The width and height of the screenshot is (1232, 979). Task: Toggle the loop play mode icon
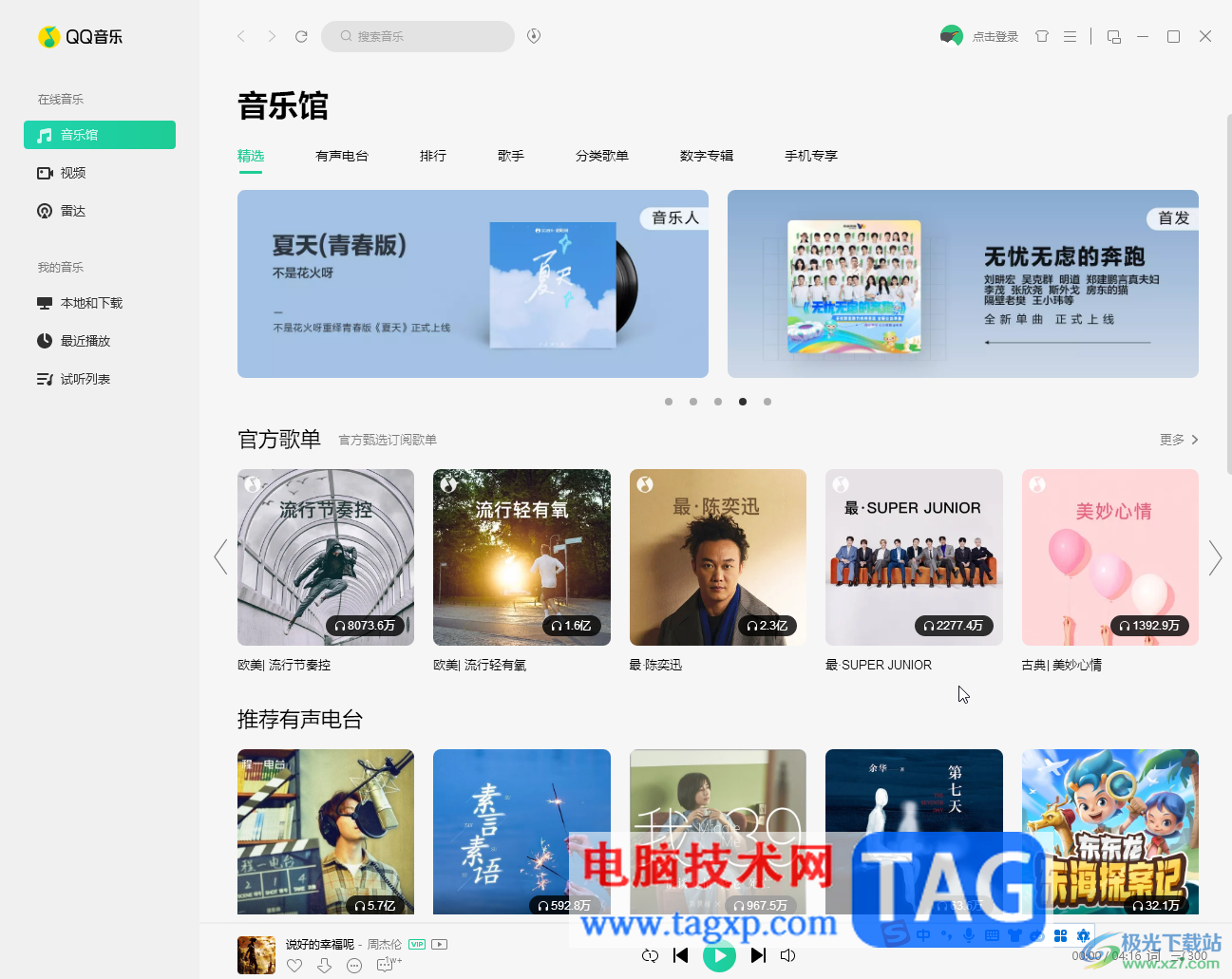coord(650,955)
